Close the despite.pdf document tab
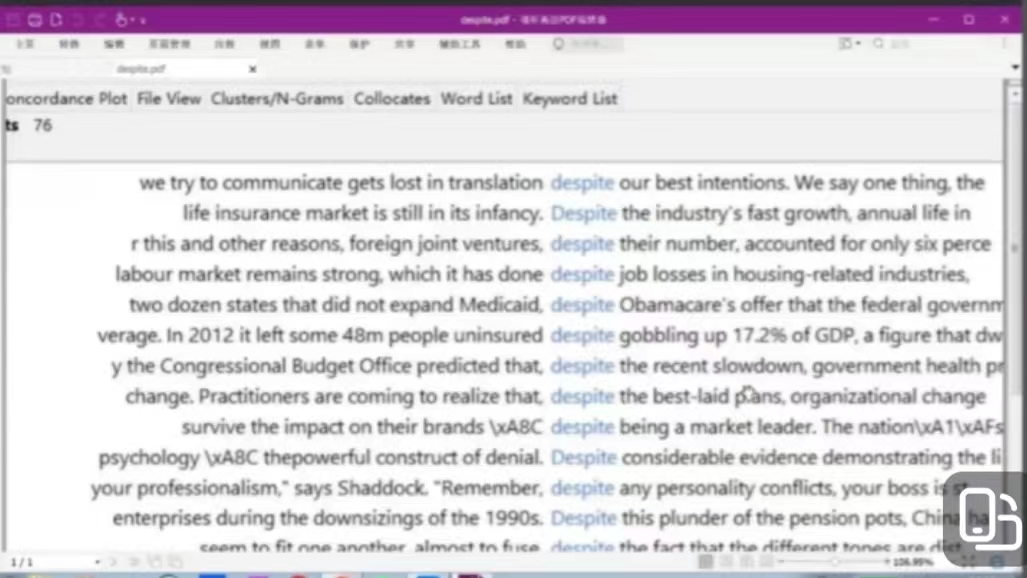The image size is (1027, 578). [253, 69]
